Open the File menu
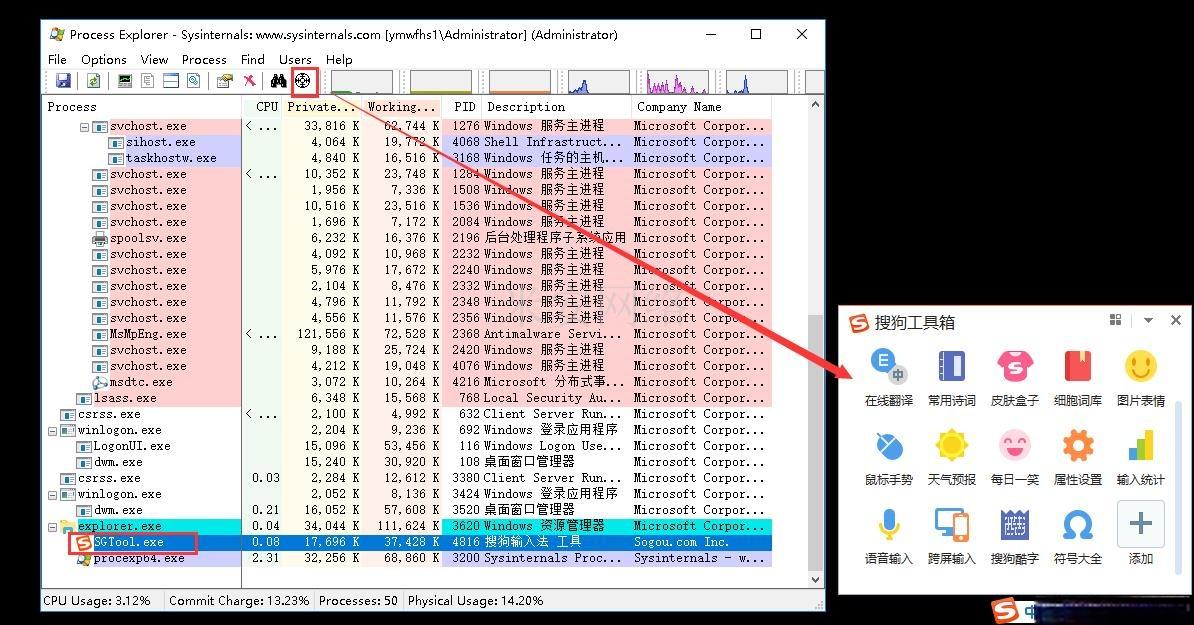The image size is (1194, 625). pos(57,59)
